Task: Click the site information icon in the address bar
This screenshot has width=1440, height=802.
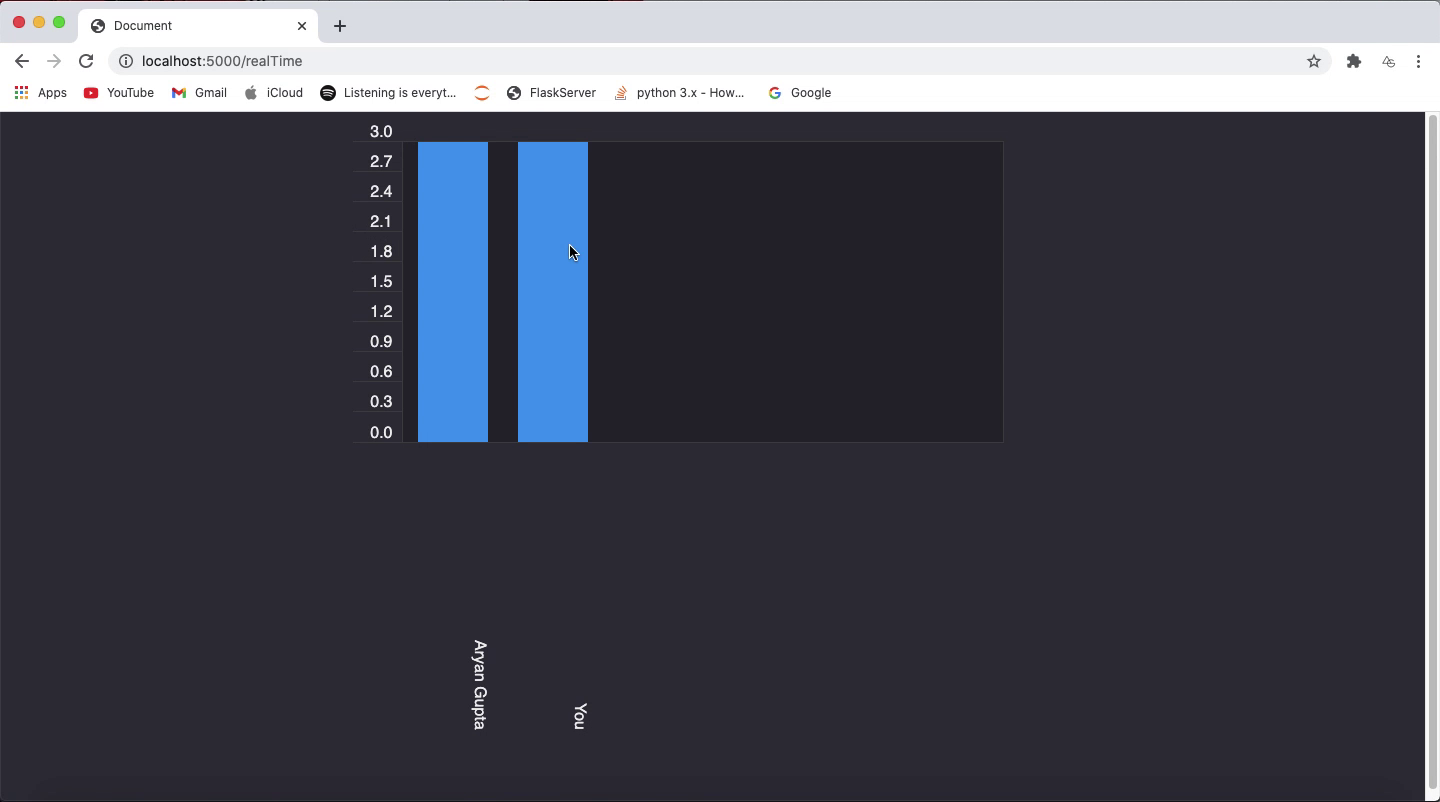Action: click(x=125, y=61)
